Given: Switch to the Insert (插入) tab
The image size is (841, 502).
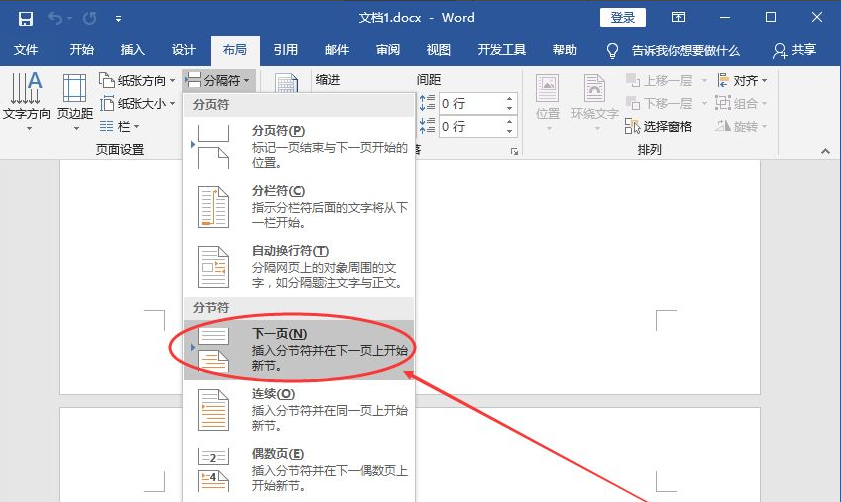Looking at the screenshot, I should 132,50.
